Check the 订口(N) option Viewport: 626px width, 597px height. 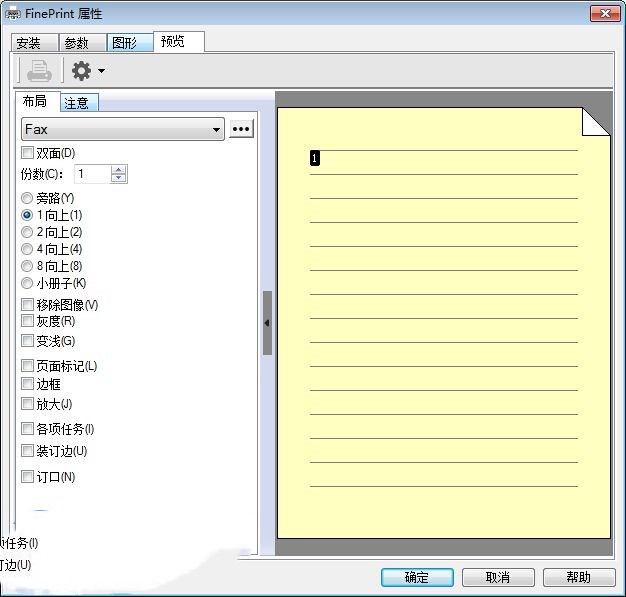(48, 477)
